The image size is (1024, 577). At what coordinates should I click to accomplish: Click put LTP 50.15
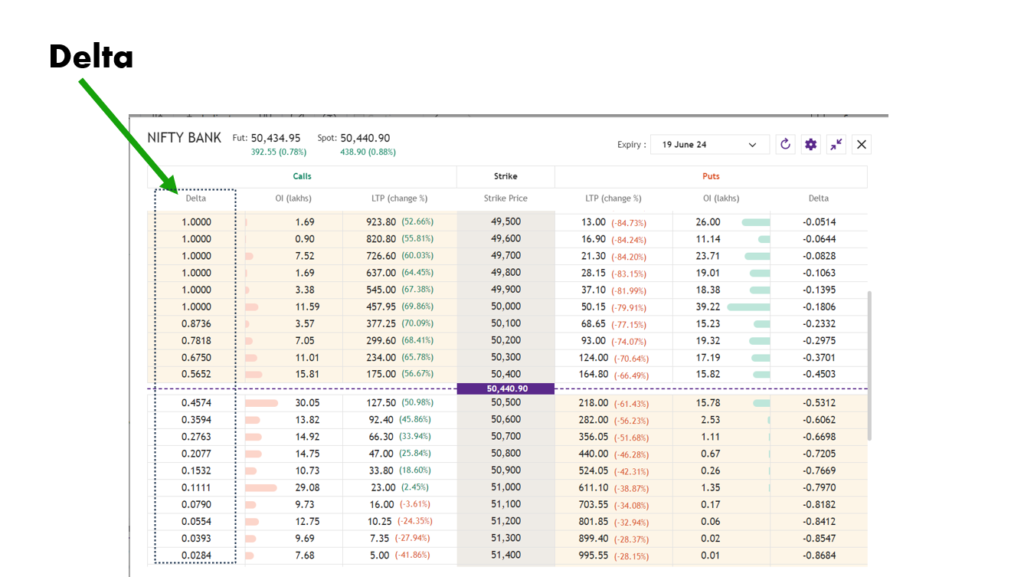click(594, 307)
